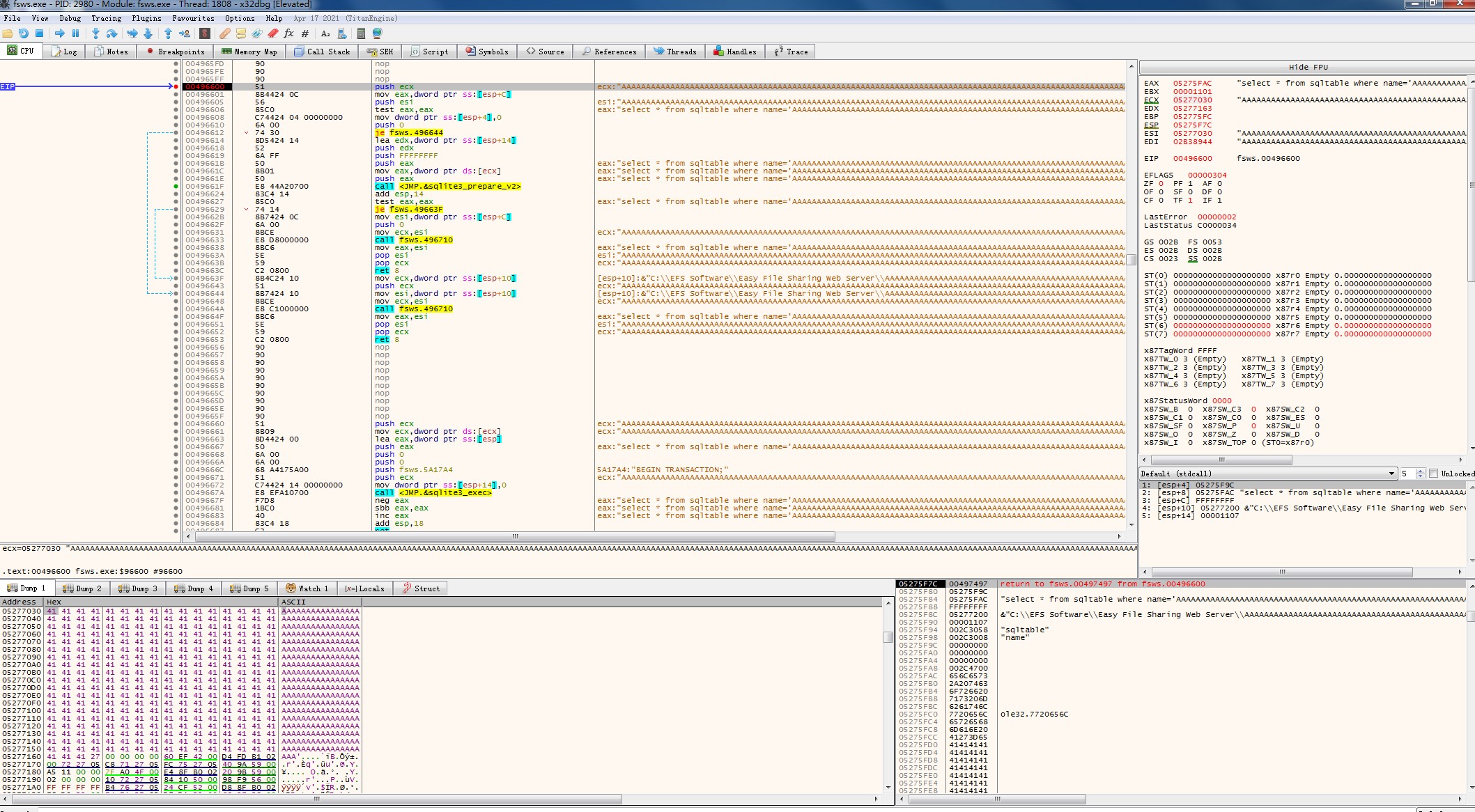Increase the argument count stepper
1475x812 pixels.
[x=1420, y=471]
